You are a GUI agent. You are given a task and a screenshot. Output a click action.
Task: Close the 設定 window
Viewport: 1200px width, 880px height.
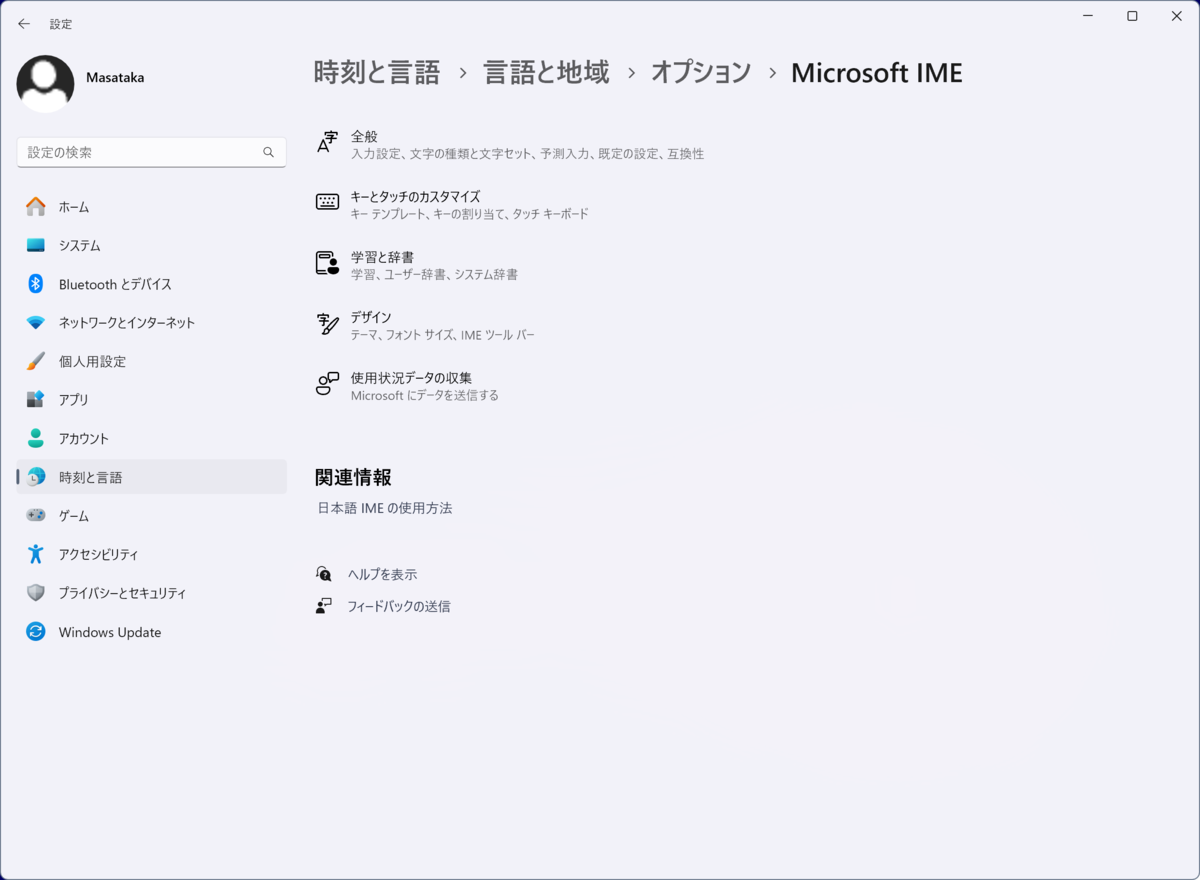pyautogui.click(x=1177, y=16)
